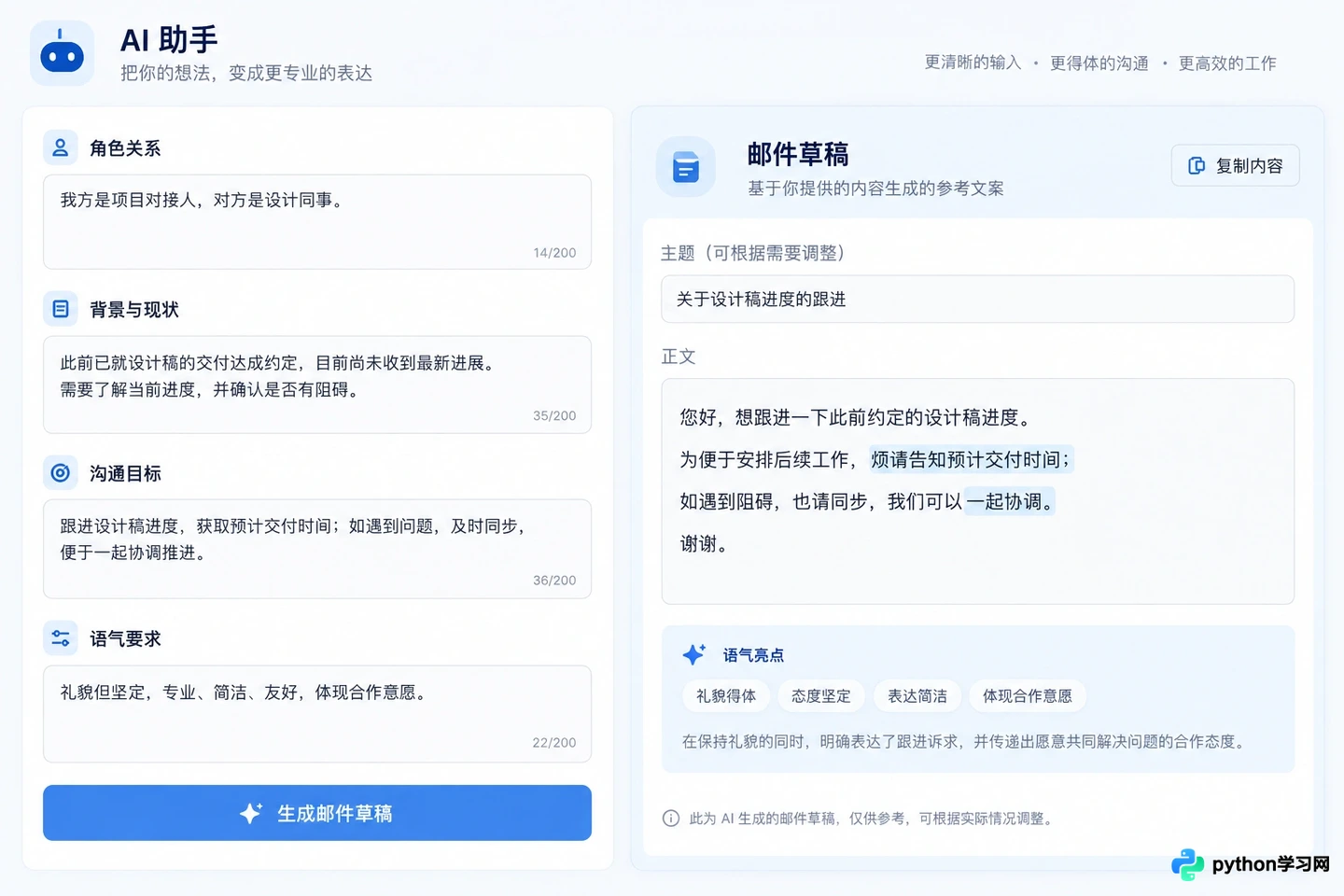Click the AI 助手 robot logo icon
Screen dimensions: 1344x896
tap(62, 53)
